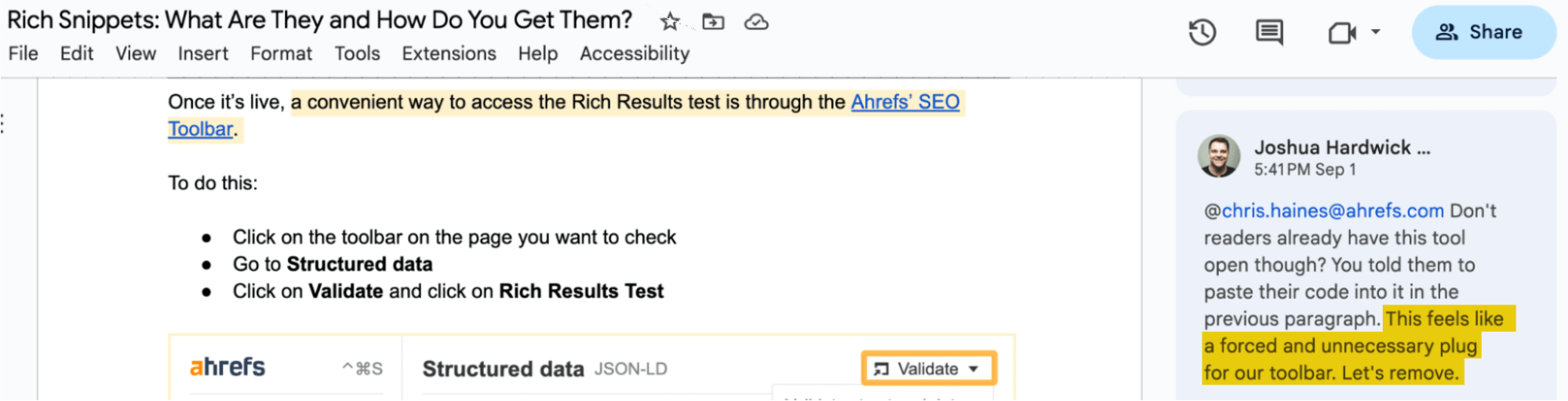Open version history clock icon
Screen dimensions: 1568x401
click(1202, 33)
